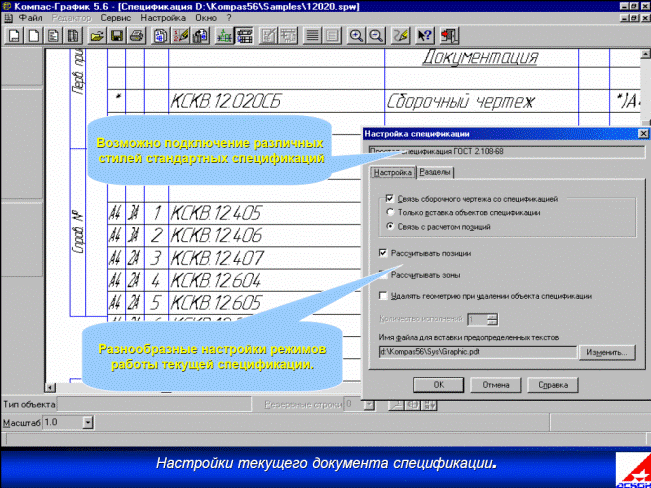The image size is (651, 488).
Task: Create a new drawing sheet document
Action: (x=14, y=36)
